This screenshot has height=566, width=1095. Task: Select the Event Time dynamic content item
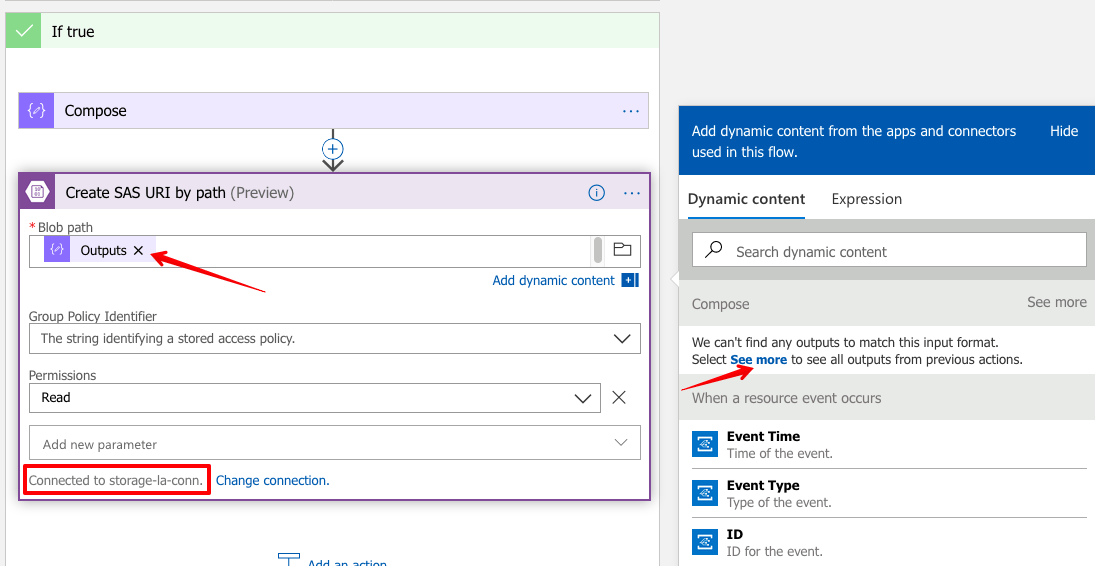[x=763, y=437]
